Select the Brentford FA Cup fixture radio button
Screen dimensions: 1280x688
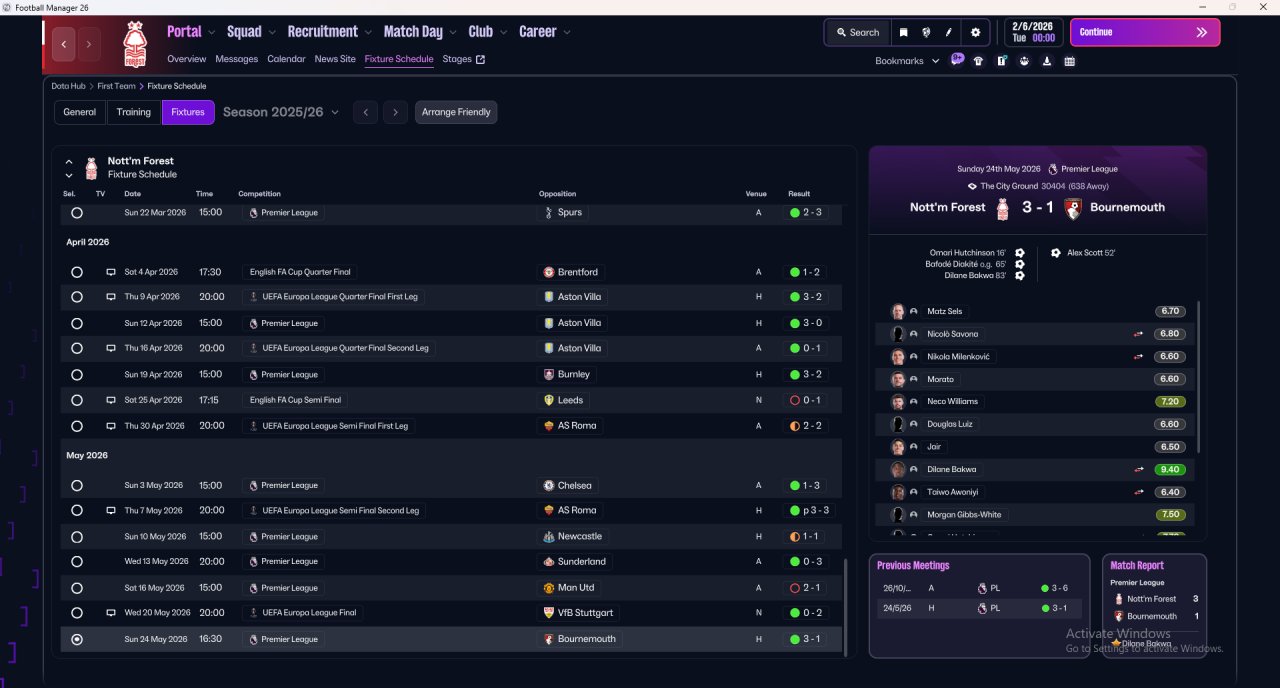coord(77,272)
